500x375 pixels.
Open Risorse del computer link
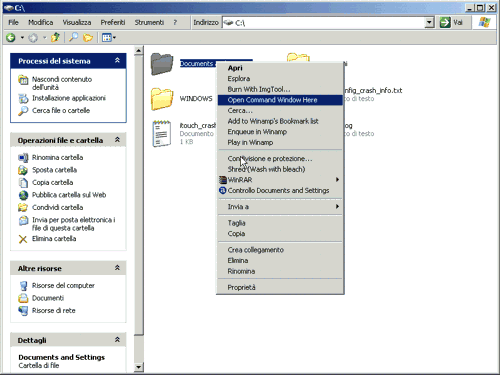click(63, 286)
